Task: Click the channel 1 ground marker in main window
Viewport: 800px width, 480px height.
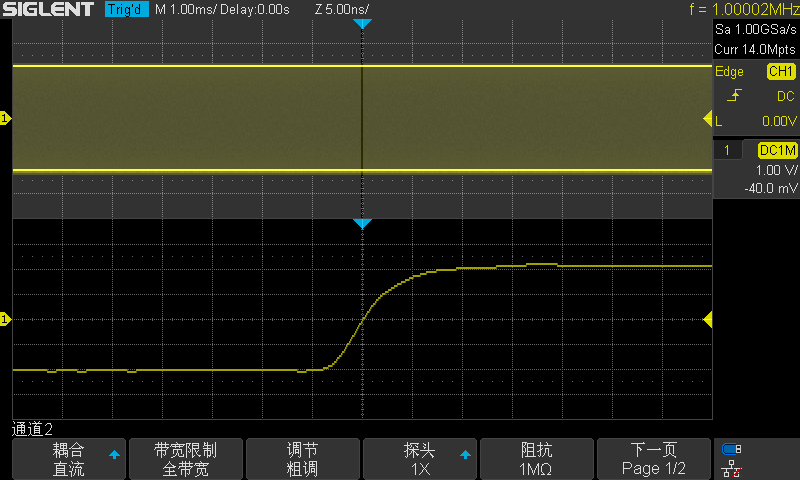Action: 5,119
